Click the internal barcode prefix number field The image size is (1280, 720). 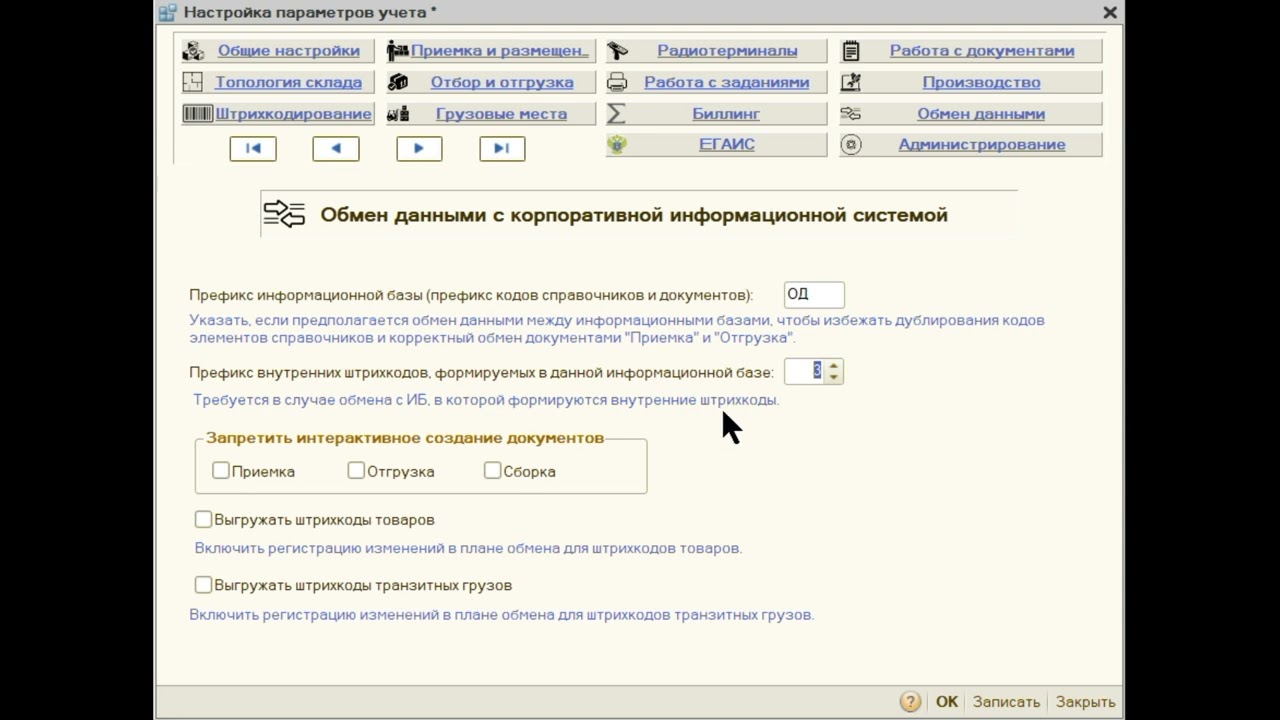coord(805,371)
